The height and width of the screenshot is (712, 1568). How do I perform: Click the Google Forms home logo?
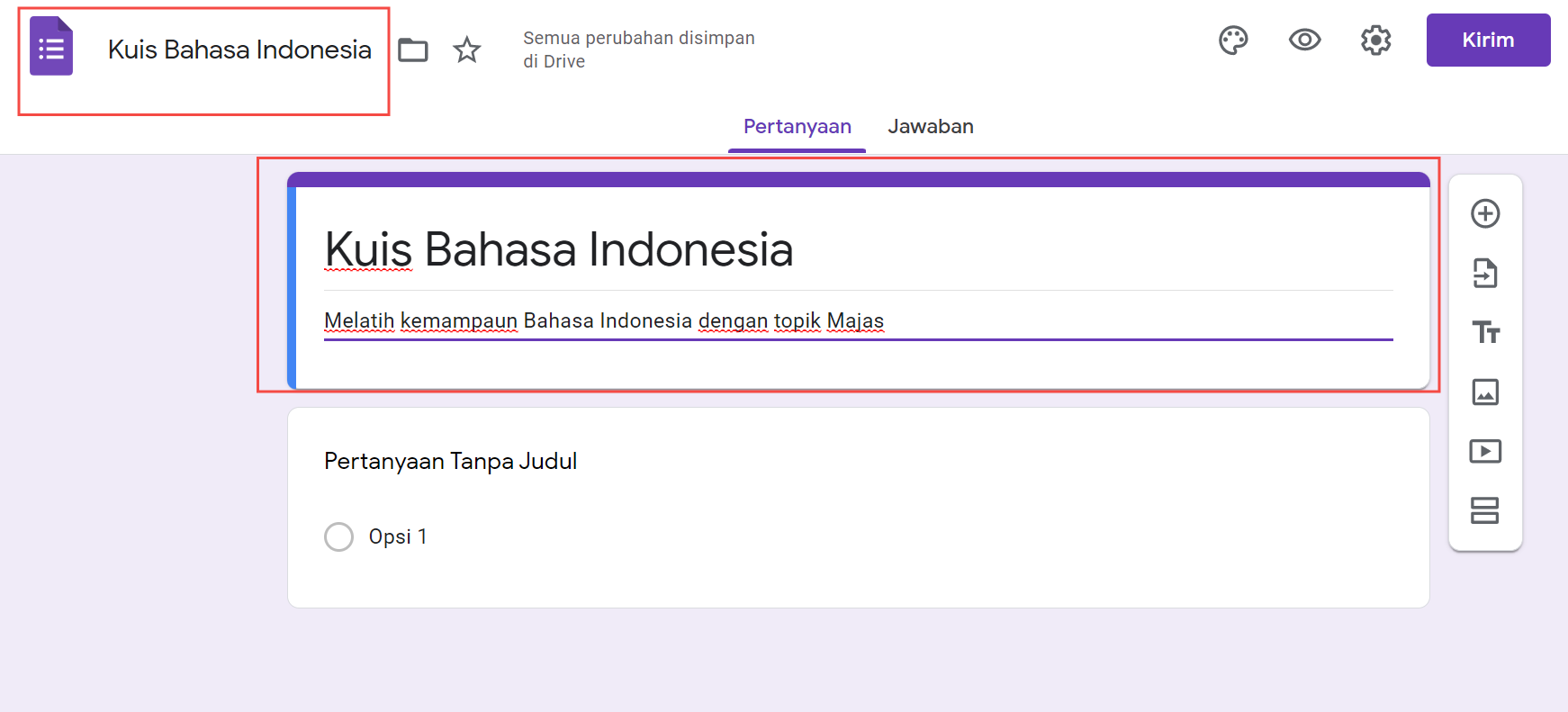51,47
